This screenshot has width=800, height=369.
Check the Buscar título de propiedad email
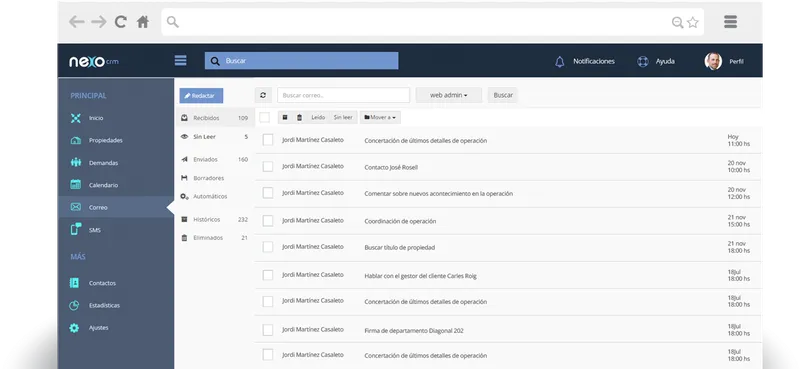click(x=268, y=247)
